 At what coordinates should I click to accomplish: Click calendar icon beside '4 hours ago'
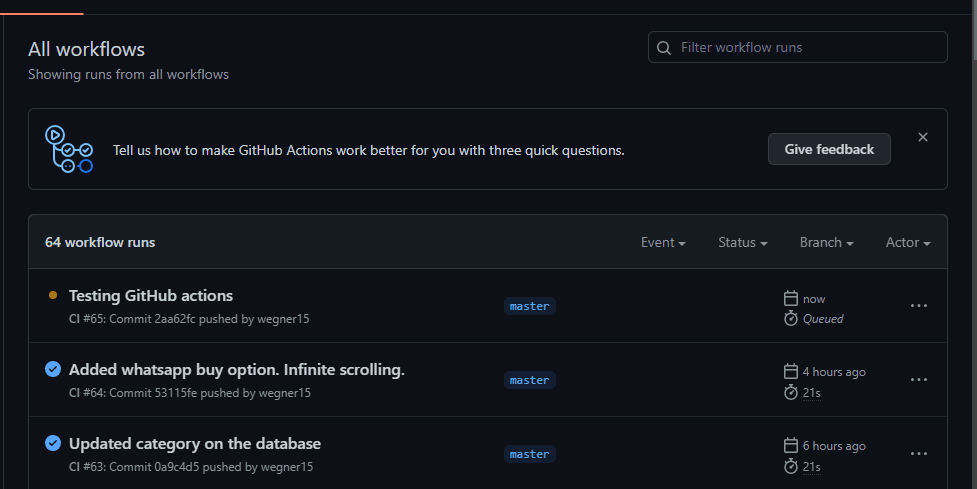coord(791,371)
